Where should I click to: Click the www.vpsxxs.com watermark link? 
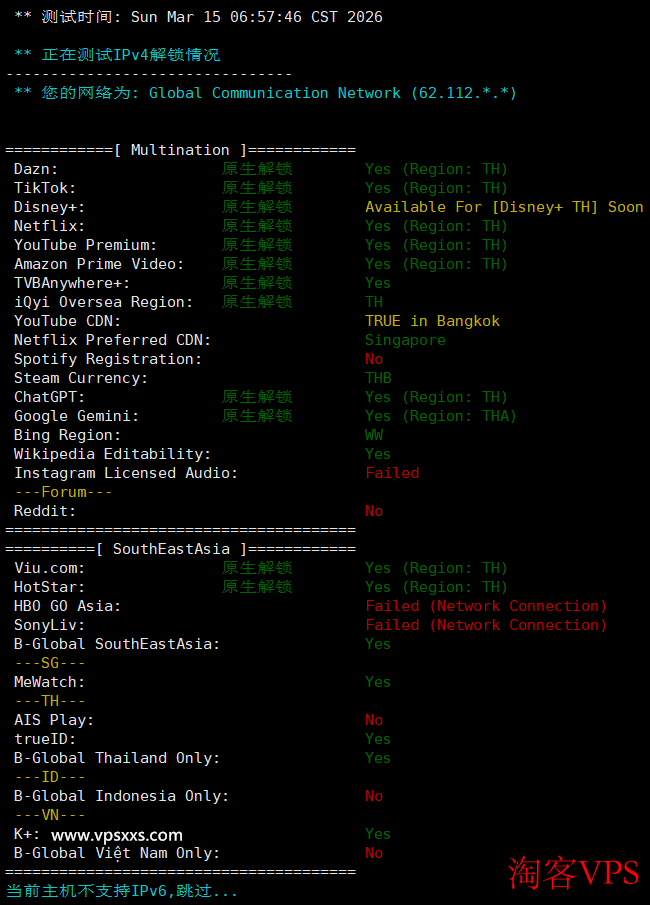pos(117,835)
